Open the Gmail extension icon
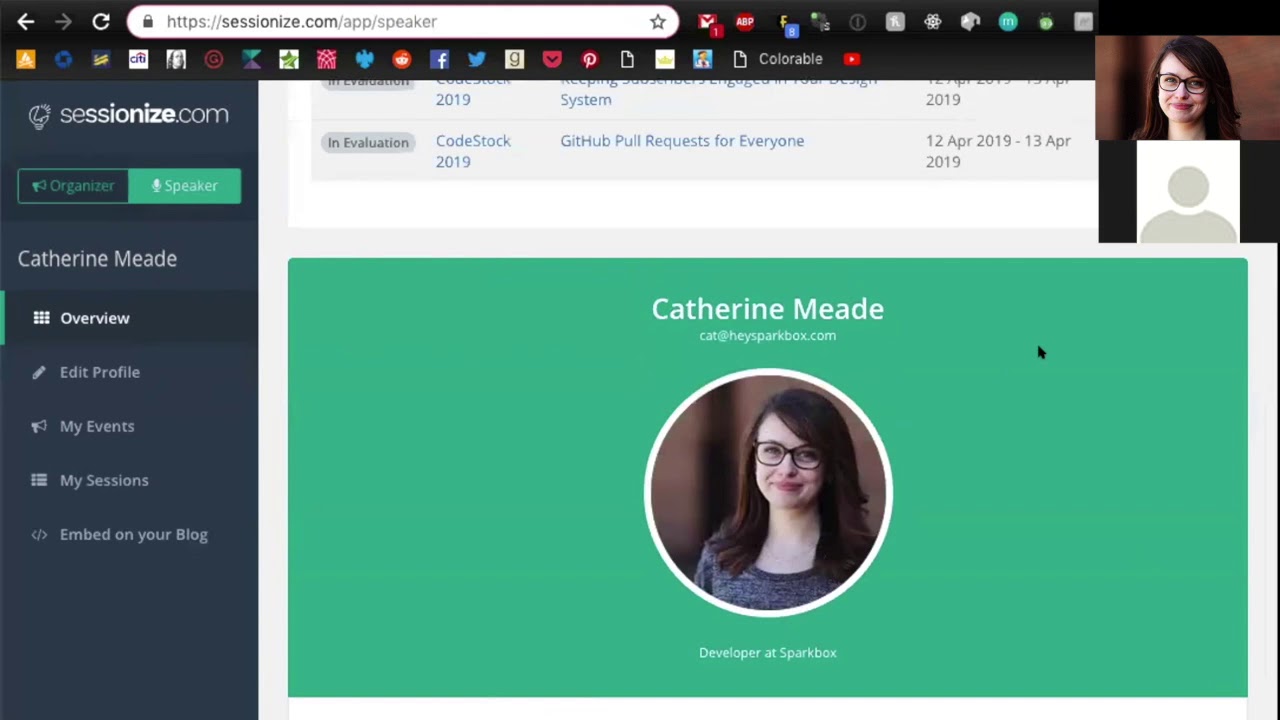 point(707,22)
